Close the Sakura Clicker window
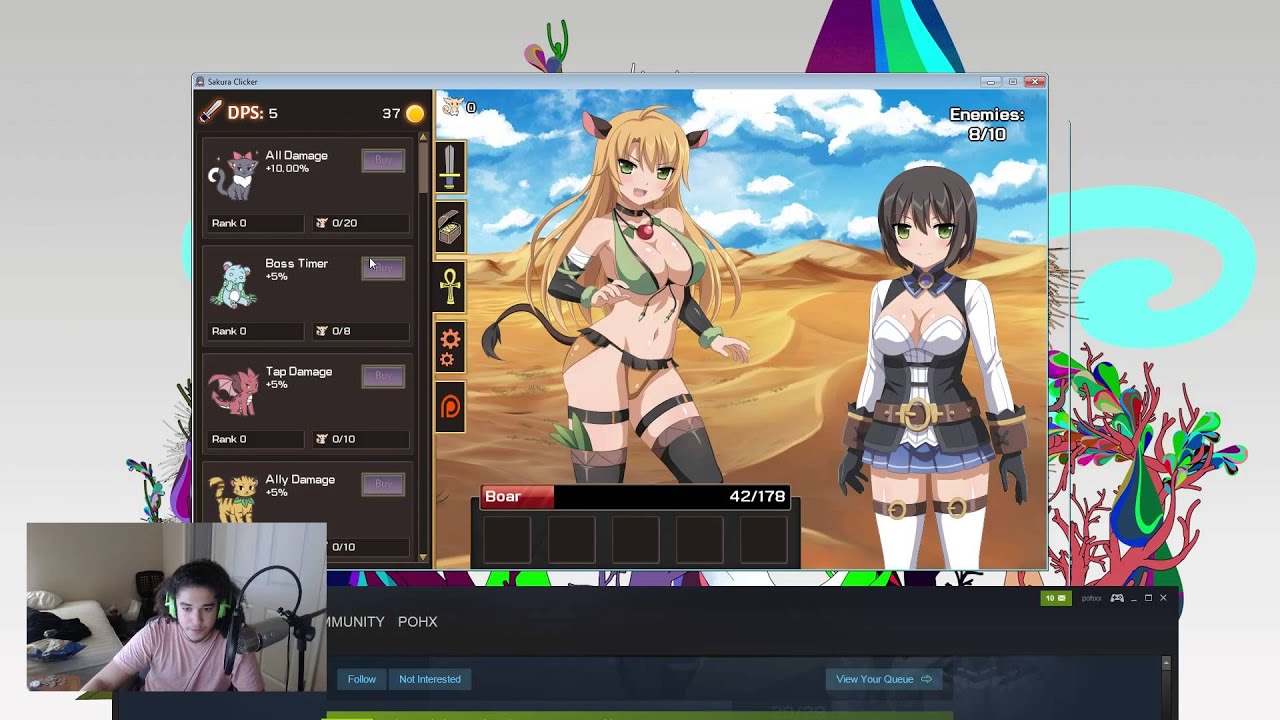This screenshot has width=1280, height=720. coord(1036,82)
